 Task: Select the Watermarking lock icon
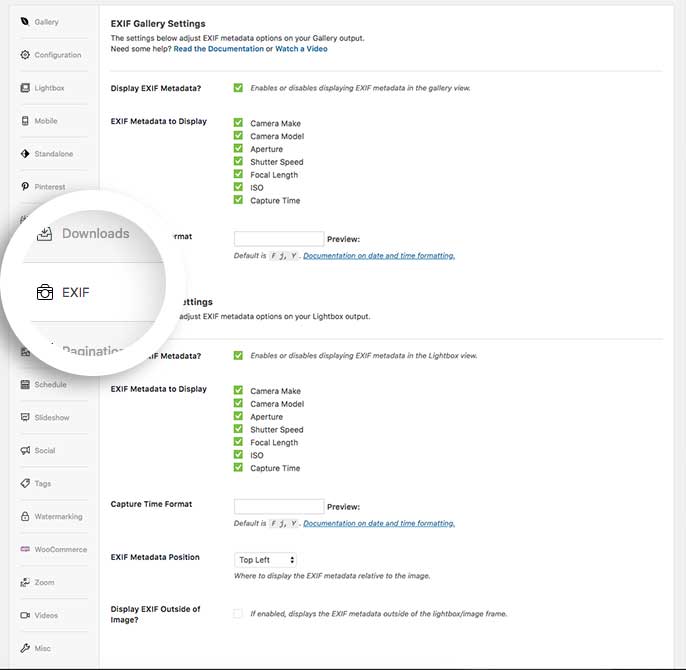click(25, 517)
